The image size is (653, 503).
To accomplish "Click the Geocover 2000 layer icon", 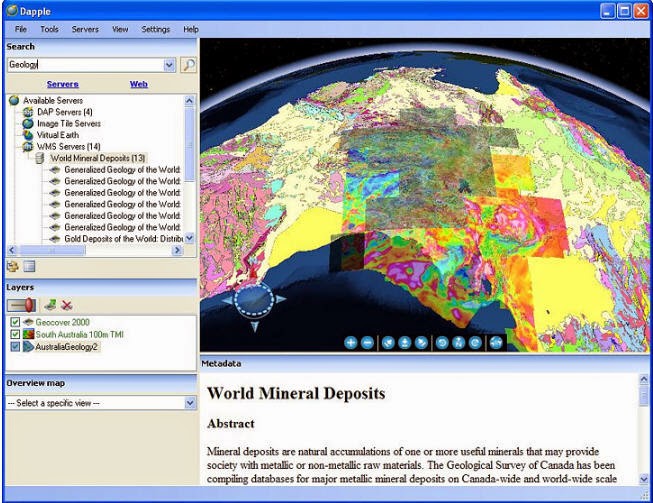I will point(28,322).
